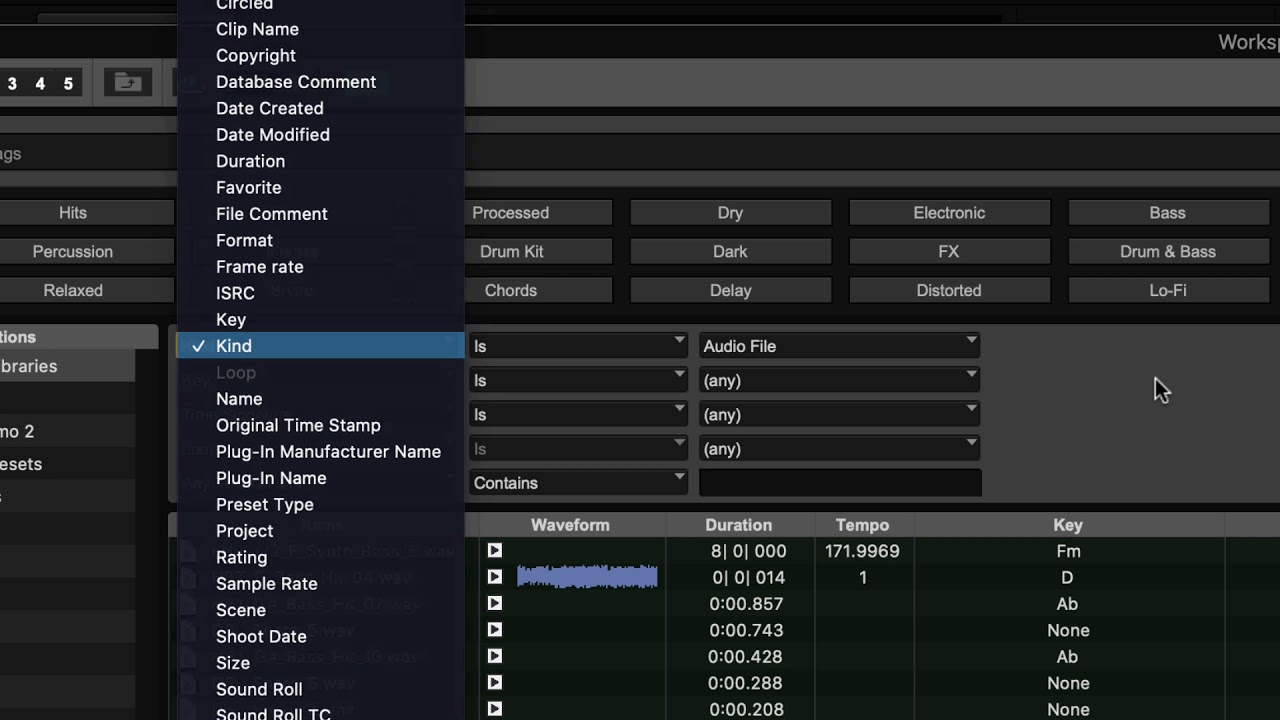Open the fourth row (any) value dropdown

click(x=839, y=449)
